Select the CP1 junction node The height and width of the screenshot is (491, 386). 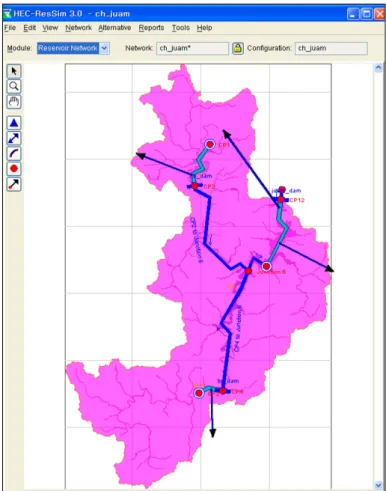[x=210, y=144]
